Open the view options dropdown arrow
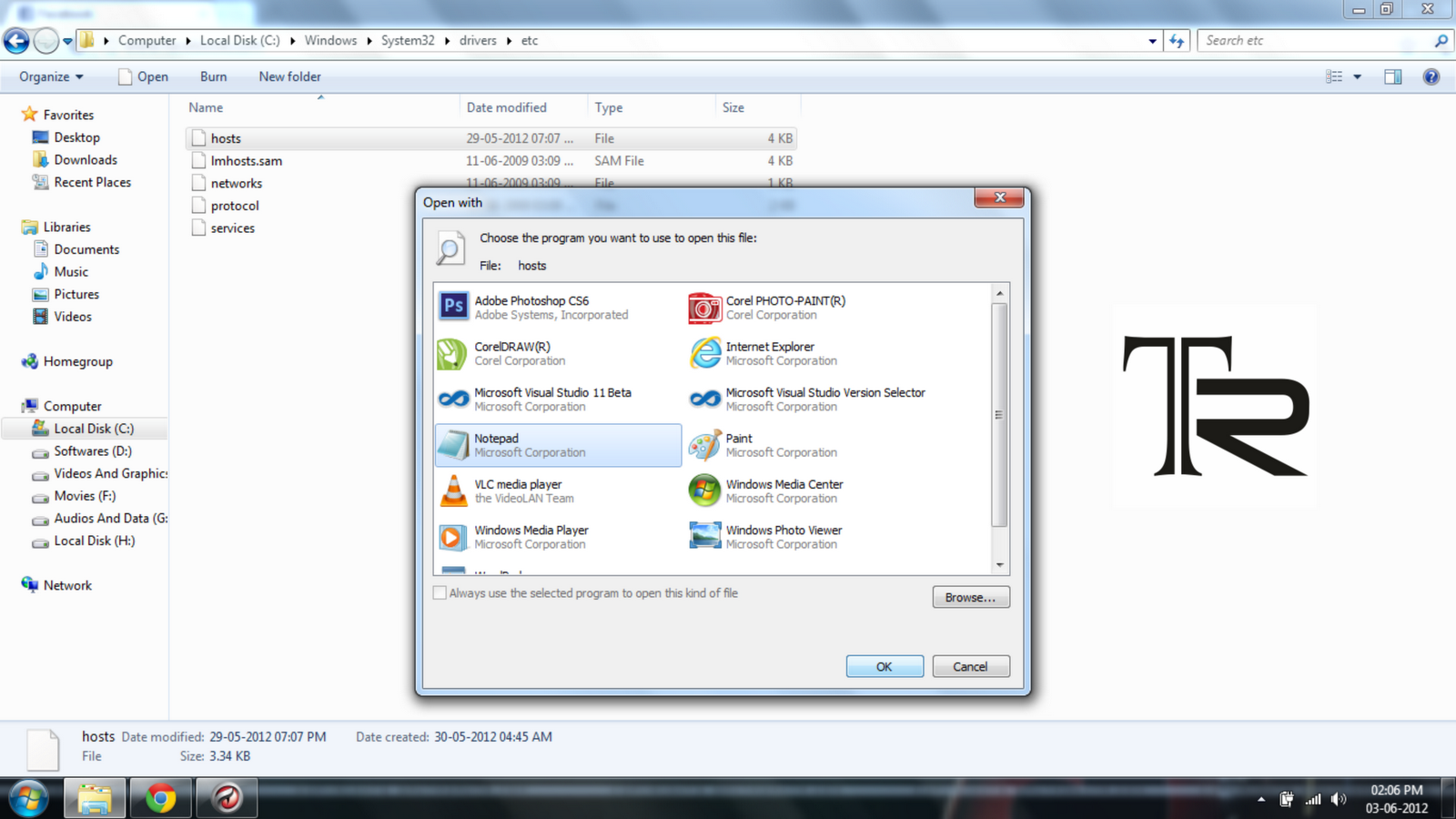Image resolution: width=1456 pixels, height=819 pixels. 1357,77
